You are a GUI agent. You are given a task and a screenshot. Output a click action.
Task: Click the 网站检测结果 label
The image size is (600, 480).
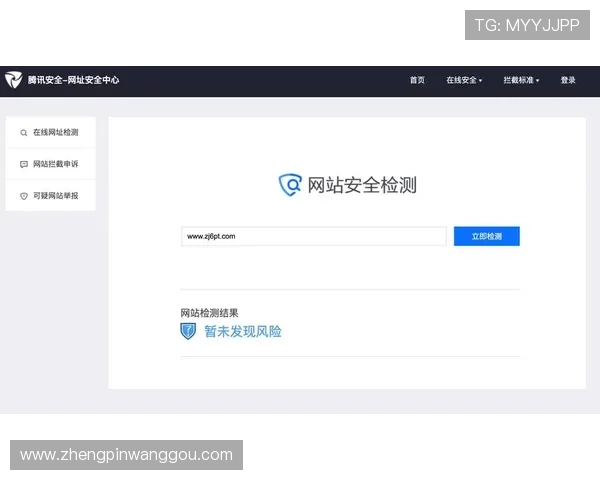click(x=209, y=313)
